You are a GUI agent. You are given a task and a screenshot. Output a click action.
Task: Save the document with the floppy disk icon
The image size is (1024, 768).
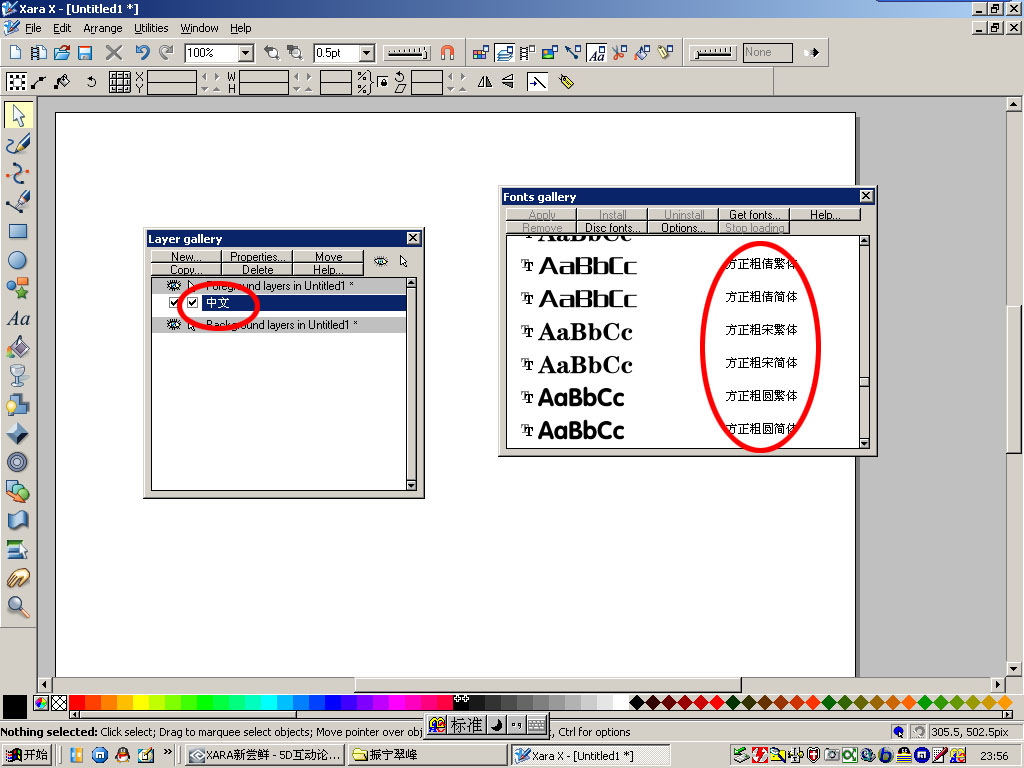tap(85, 53)
